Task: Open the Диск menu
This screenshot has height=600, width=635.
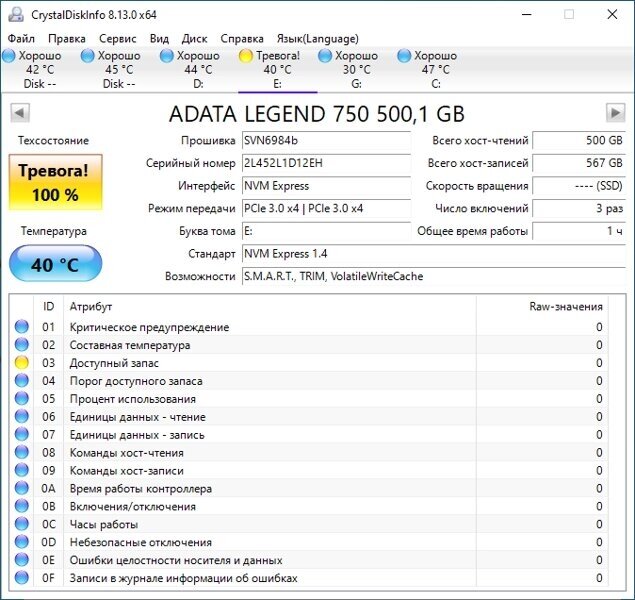Action: 194,38
